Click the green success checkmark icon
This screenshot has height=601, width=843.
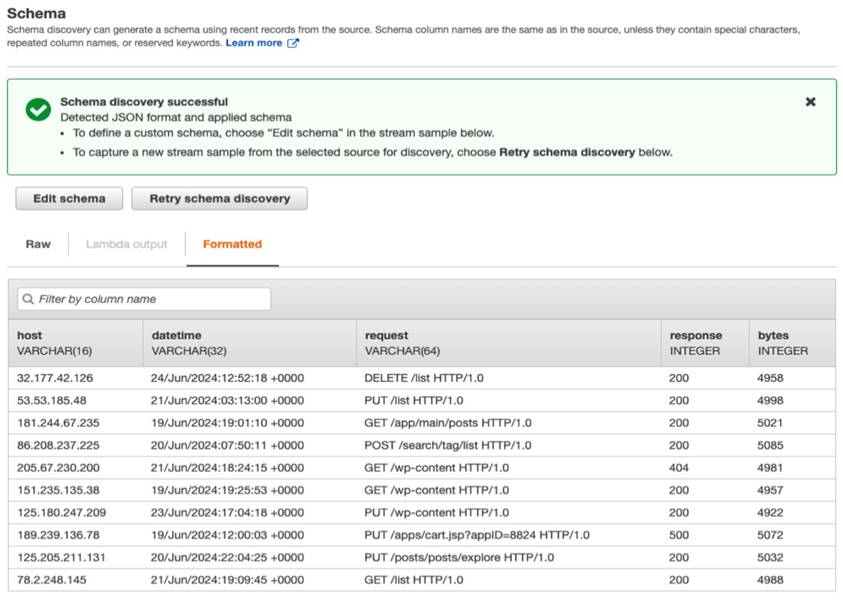(x=38, y=110)
